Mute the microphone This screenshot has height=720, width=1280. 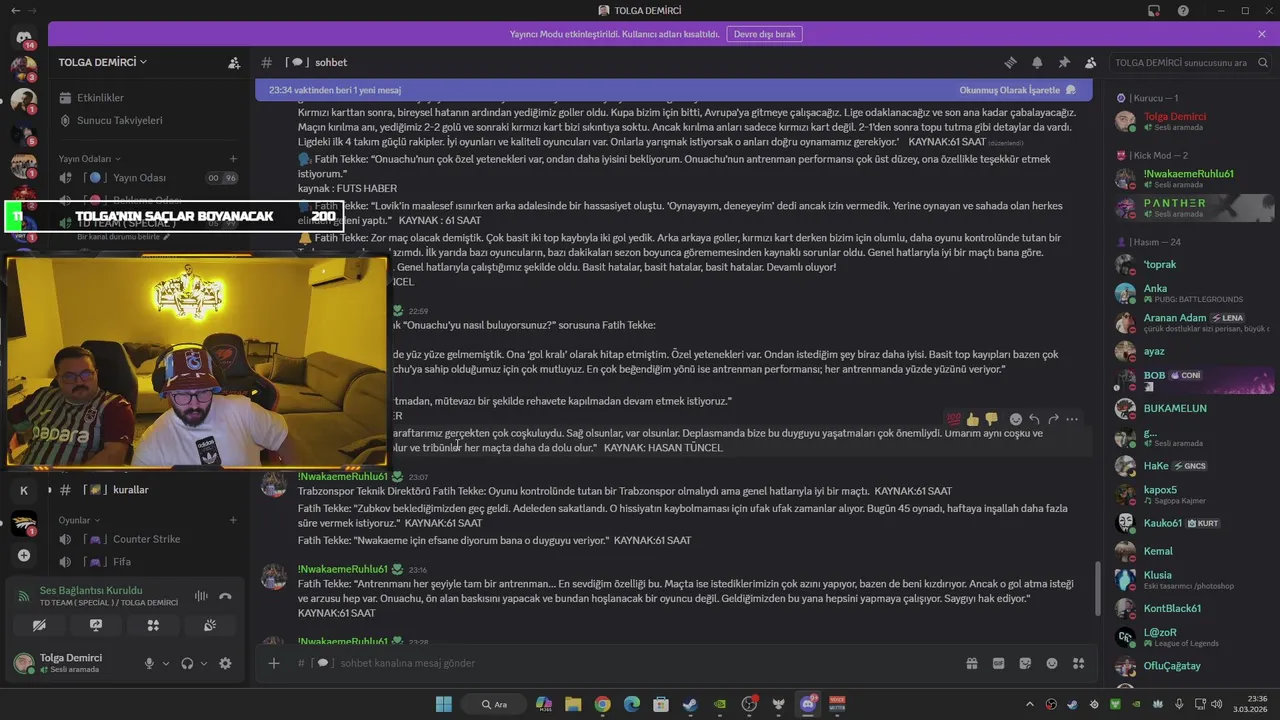click(x=149, y=663)
